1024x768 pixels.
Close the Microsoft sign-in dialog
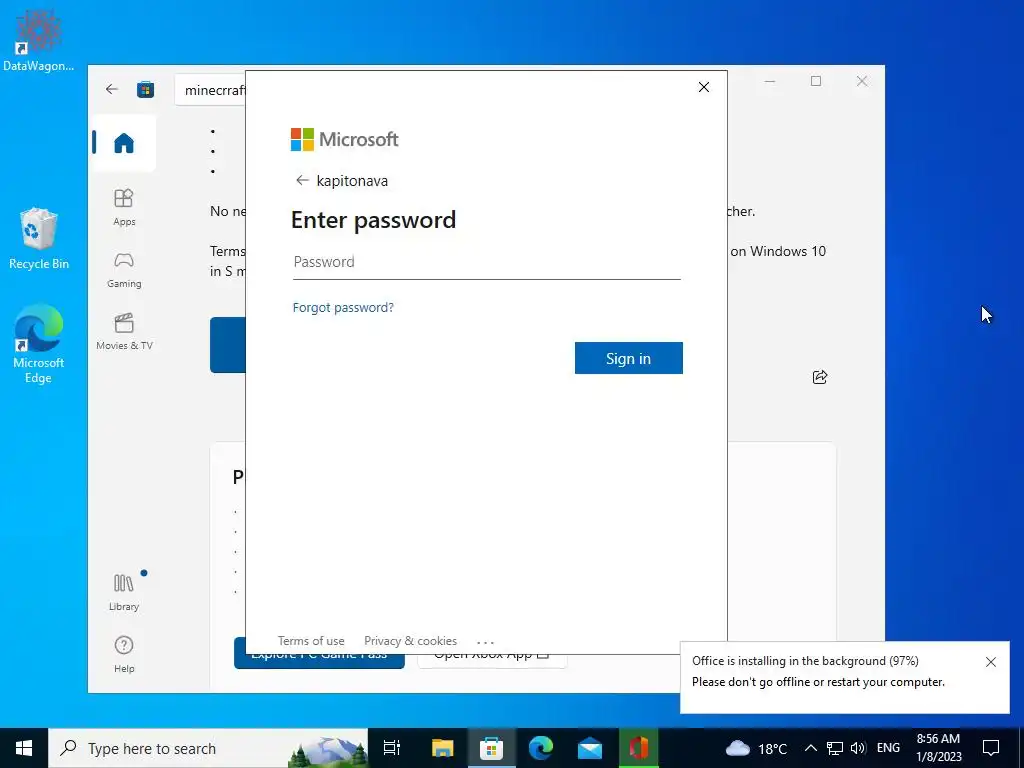click(x=703, y=87)
